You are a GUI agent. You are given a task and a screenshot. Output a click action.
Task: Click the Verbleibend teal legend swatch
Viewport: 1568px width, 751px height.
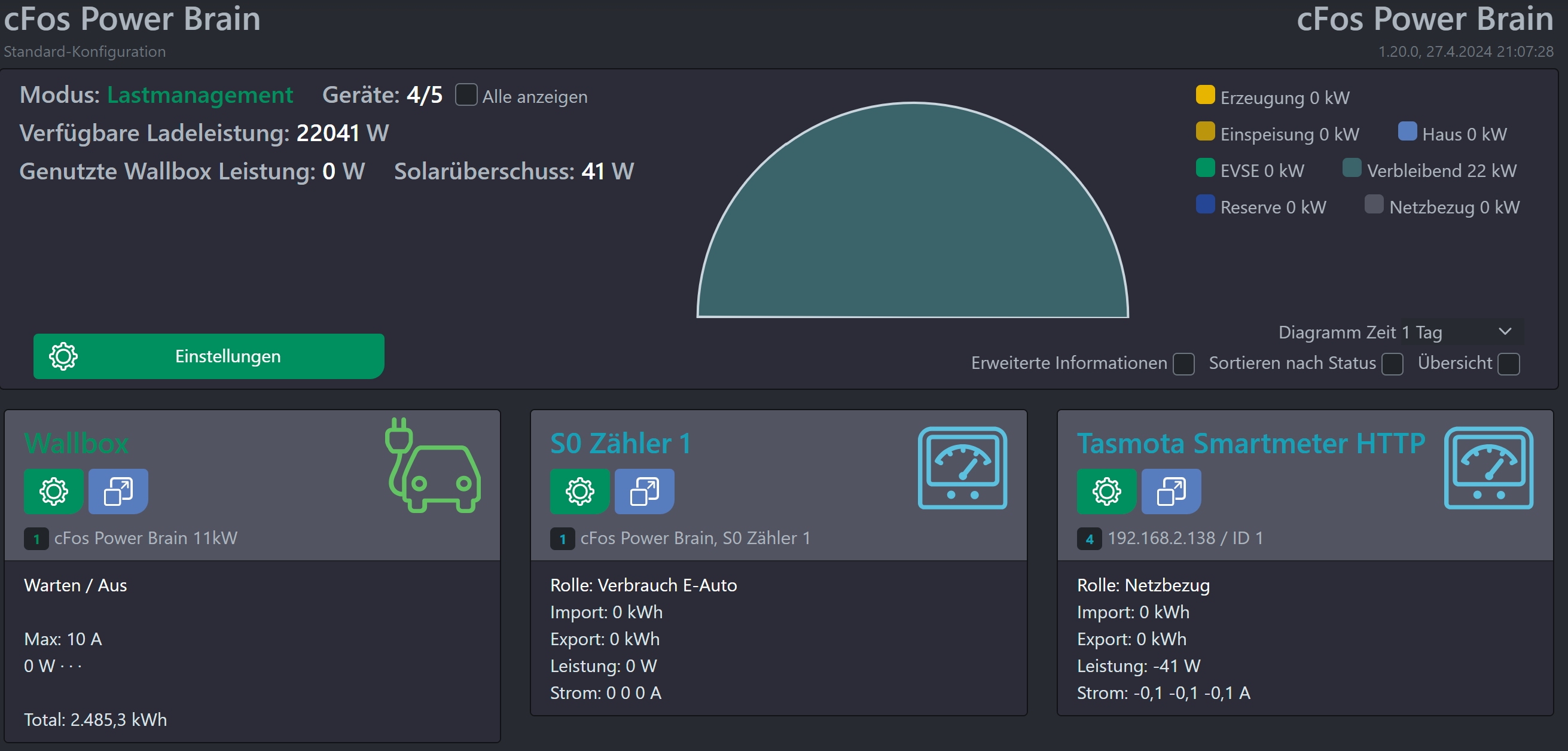coord(1352,168)
